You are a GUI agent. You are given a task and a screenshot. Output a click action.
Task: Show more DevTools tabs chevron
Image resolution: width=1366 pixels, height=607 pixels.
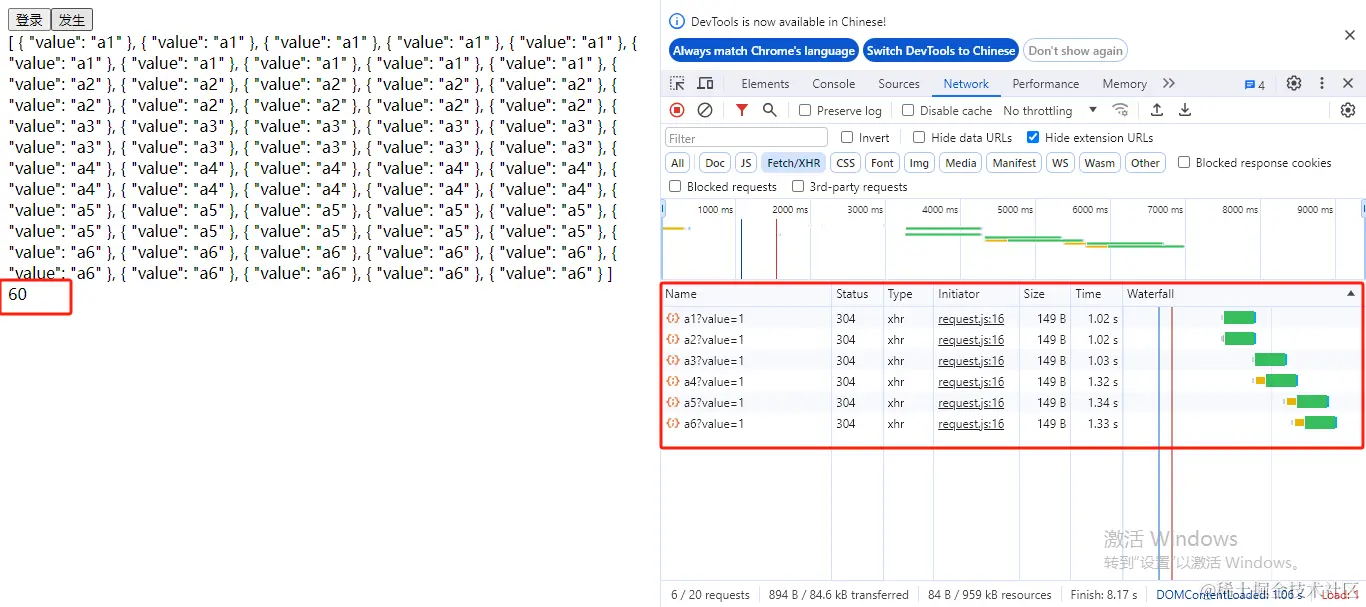click(x=1169, y=84)
